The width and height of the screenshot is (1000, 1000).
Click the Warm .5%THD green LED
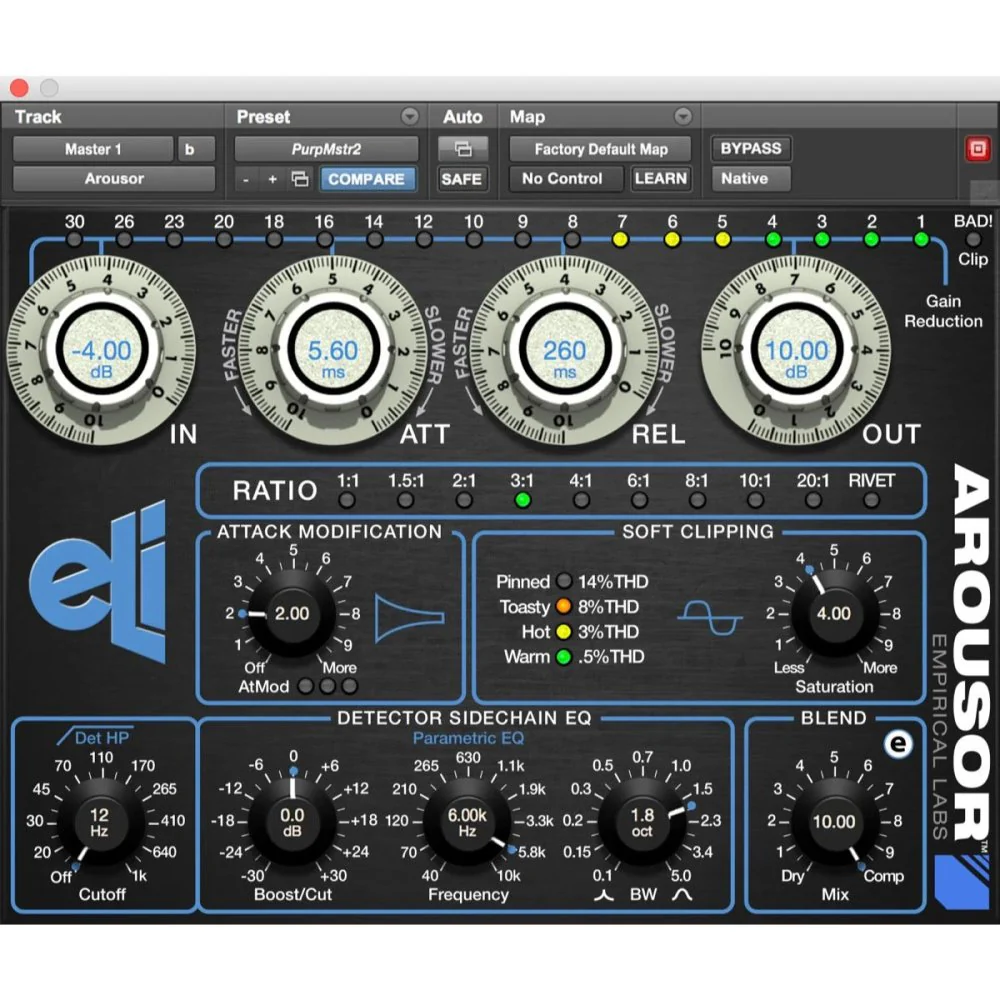tap(564, 656)
